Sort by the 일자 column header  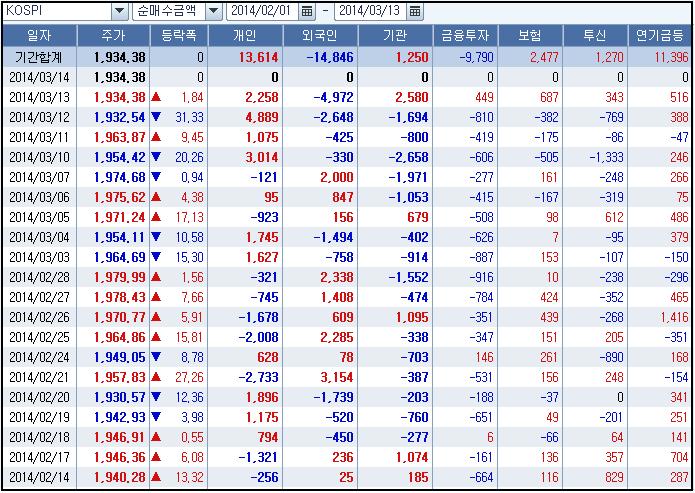click(x=39, y=35)
